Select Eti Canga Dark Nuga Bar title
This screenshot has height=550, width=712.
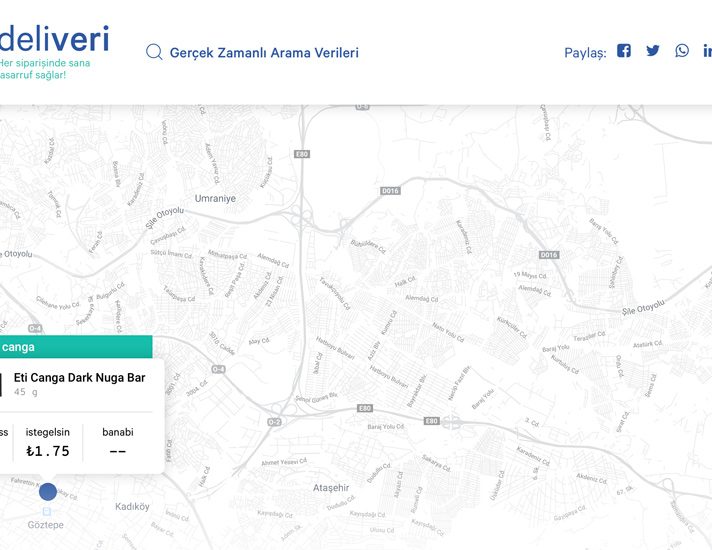pos(79,377)
